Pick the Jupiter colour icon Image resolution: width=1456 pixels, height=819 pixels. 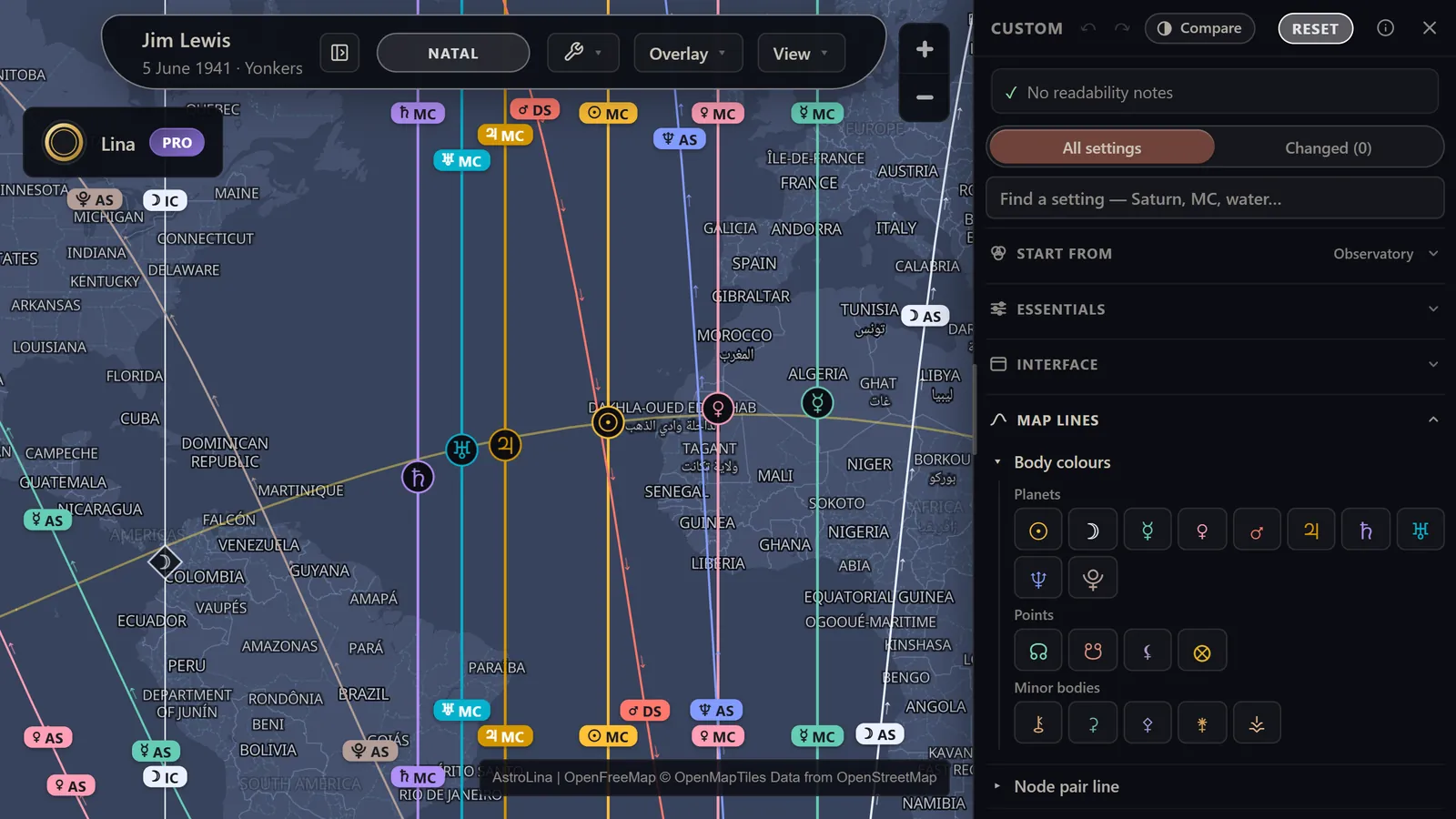pyautogui.click(x=1311, y=531)
